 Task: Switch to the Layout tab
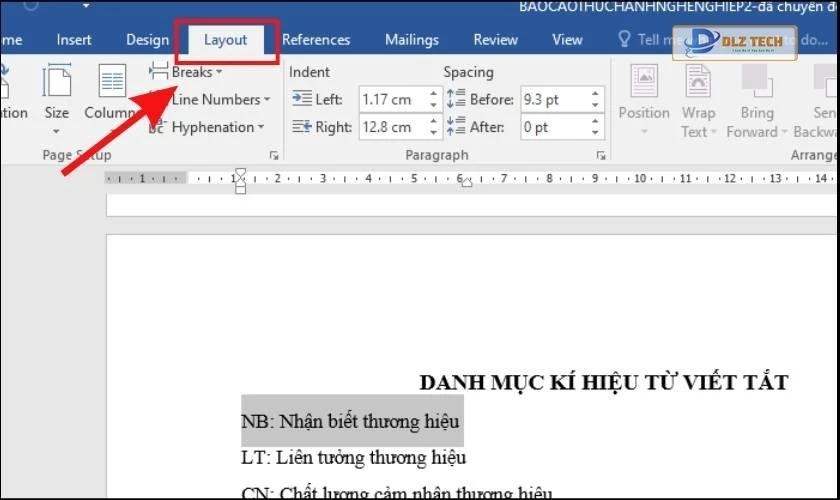225,40
